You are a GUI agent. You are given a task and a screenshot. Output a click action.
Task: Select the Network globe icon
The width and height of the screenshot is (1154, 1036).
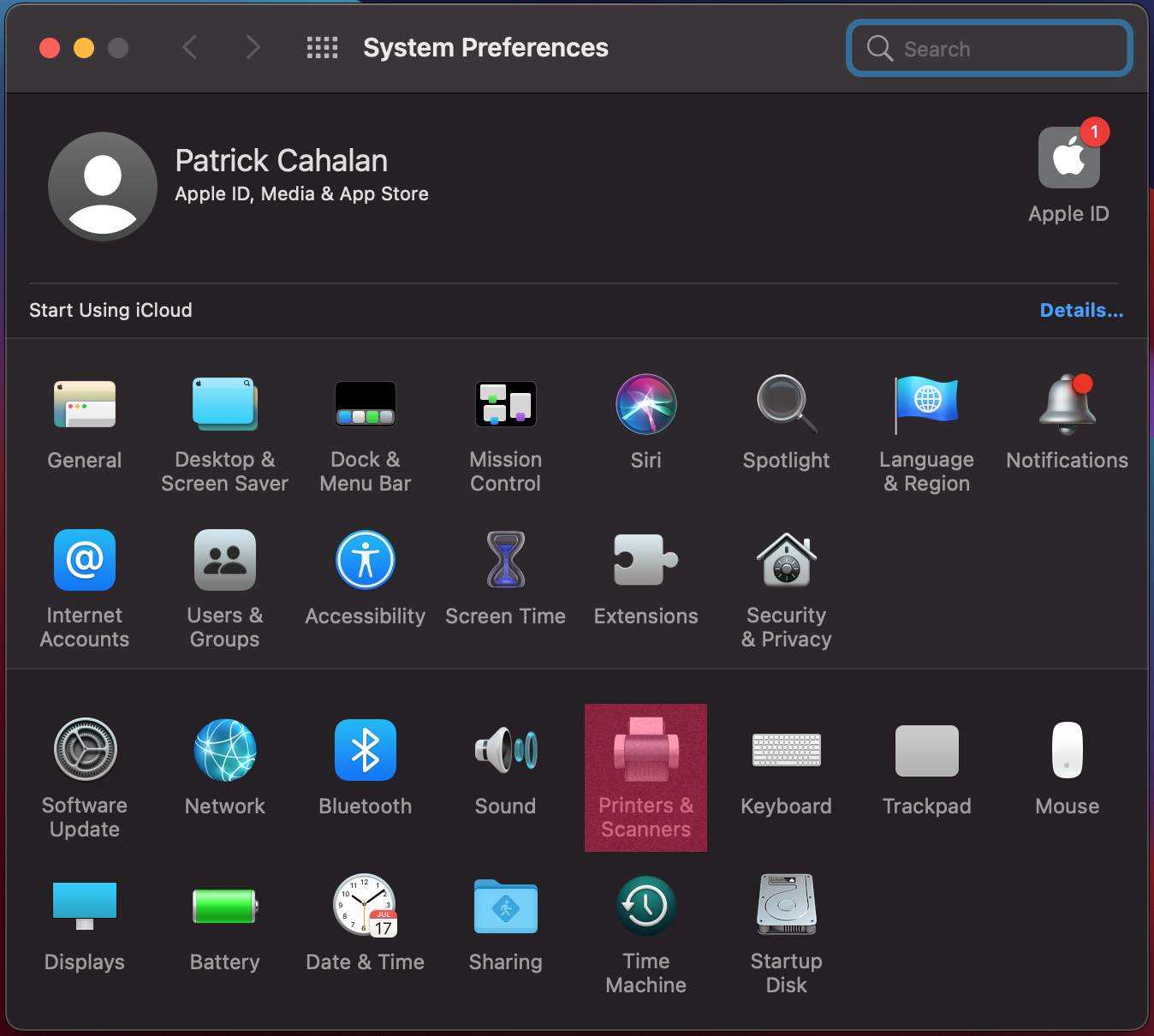click(x=224, y=751)
